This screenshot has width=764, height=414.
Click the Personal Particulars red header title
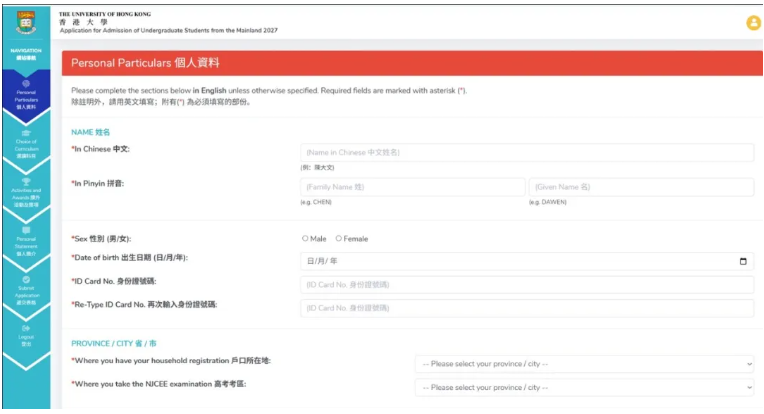tap(145, 63)
